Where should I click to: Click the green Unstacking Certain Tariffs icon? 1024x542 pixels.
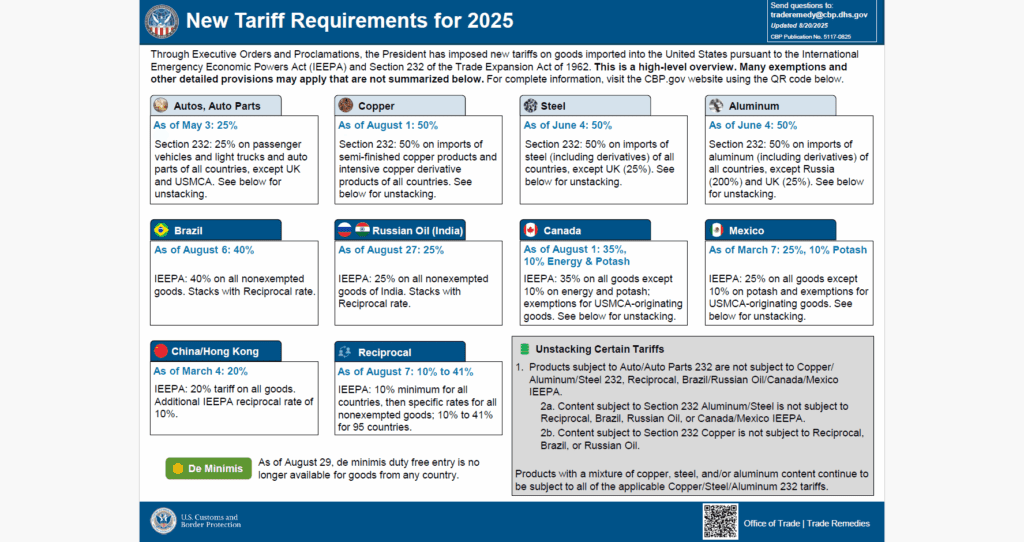click(x=524, y=348)
